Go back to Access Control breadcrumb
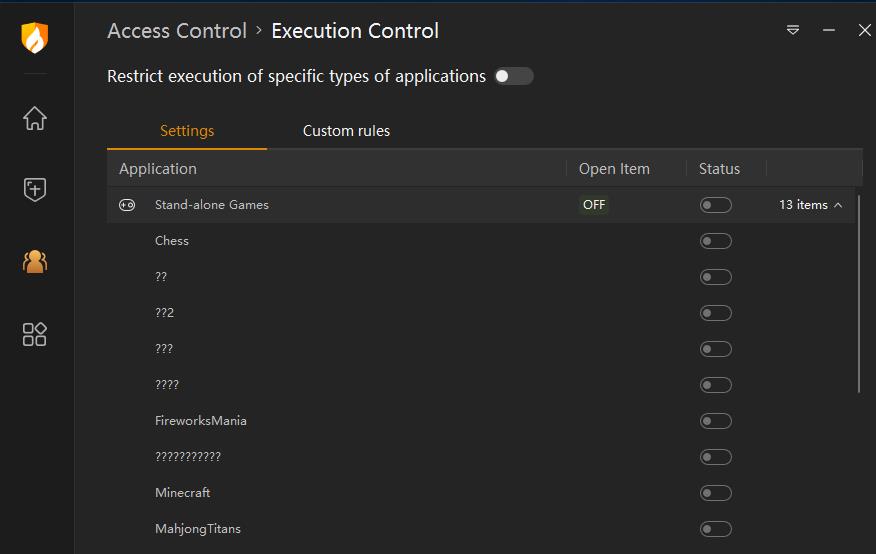876x554 pixels. point(177,31)
